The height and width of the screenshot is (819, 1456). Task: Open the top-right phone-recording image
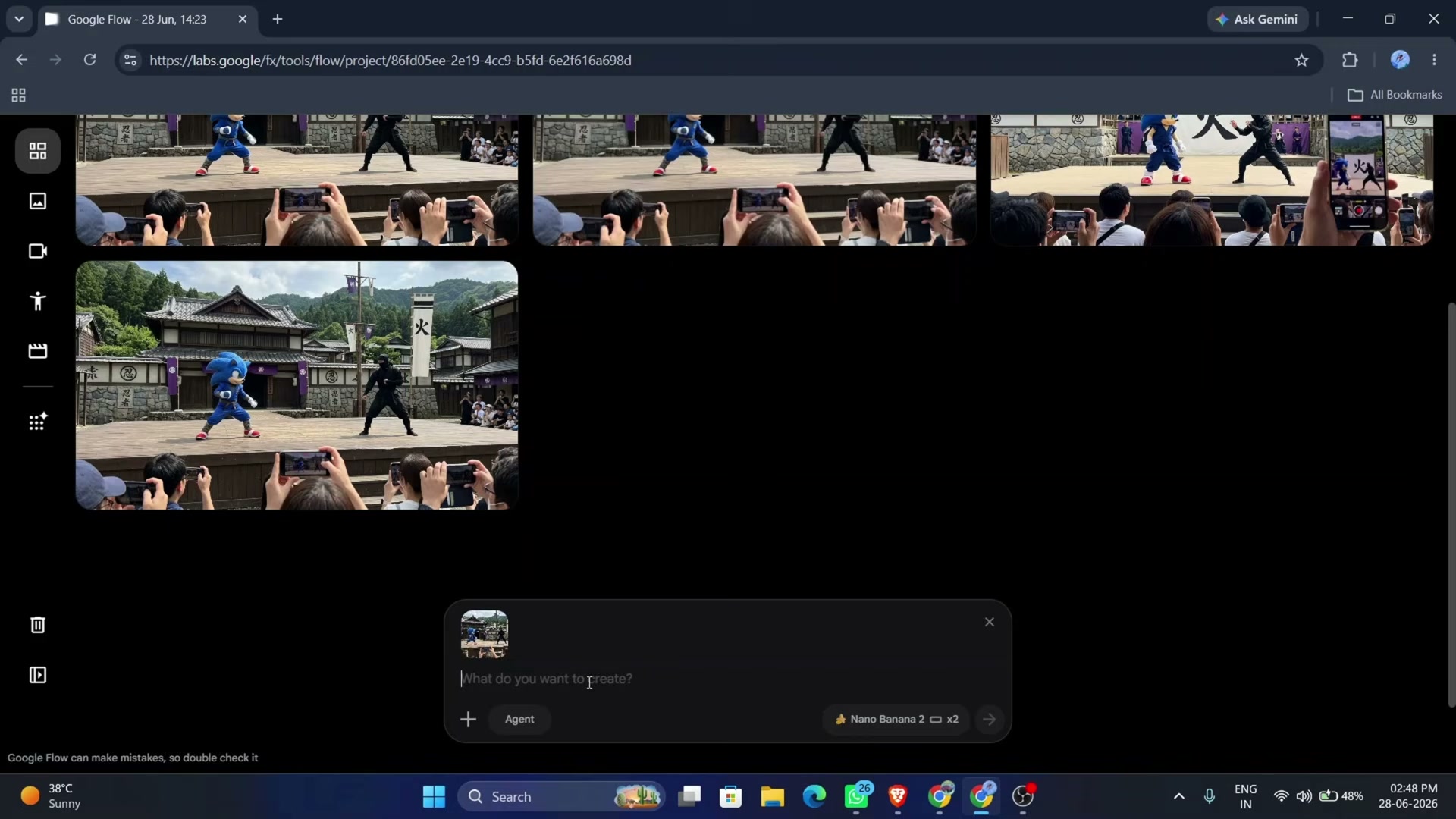(x=1212, y=180)
